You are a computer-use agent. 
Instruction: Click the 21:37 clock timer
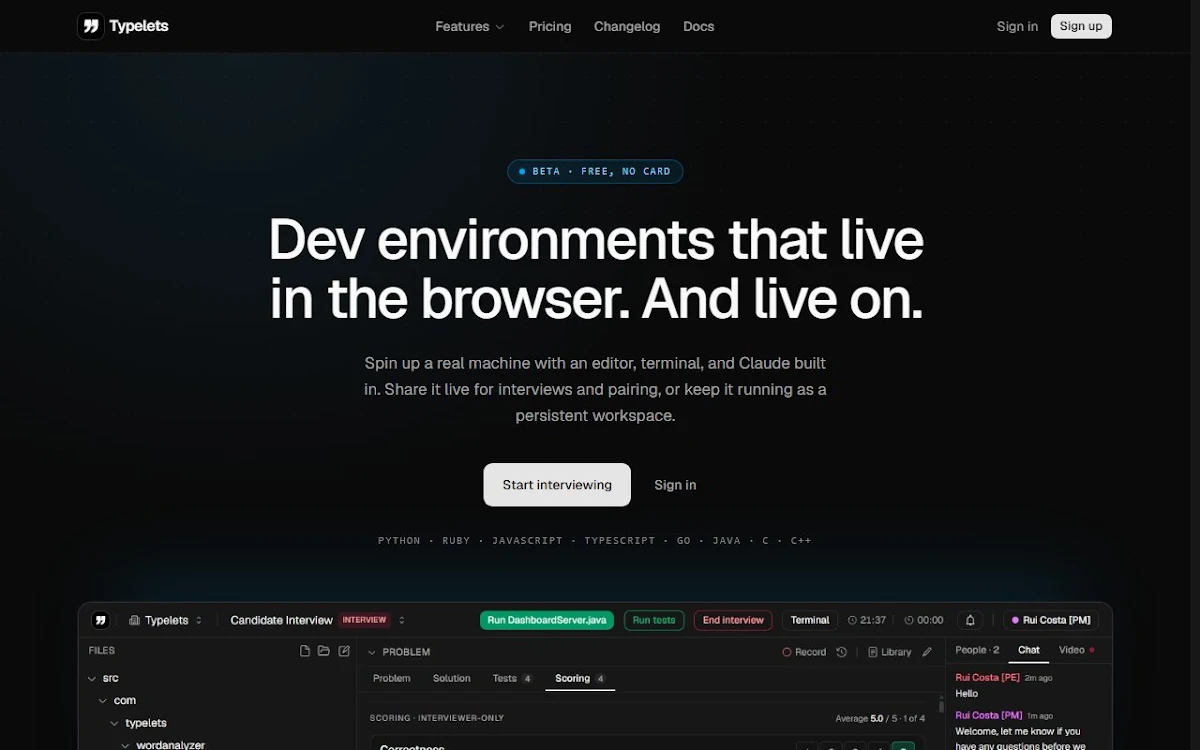tap(866, 620)
